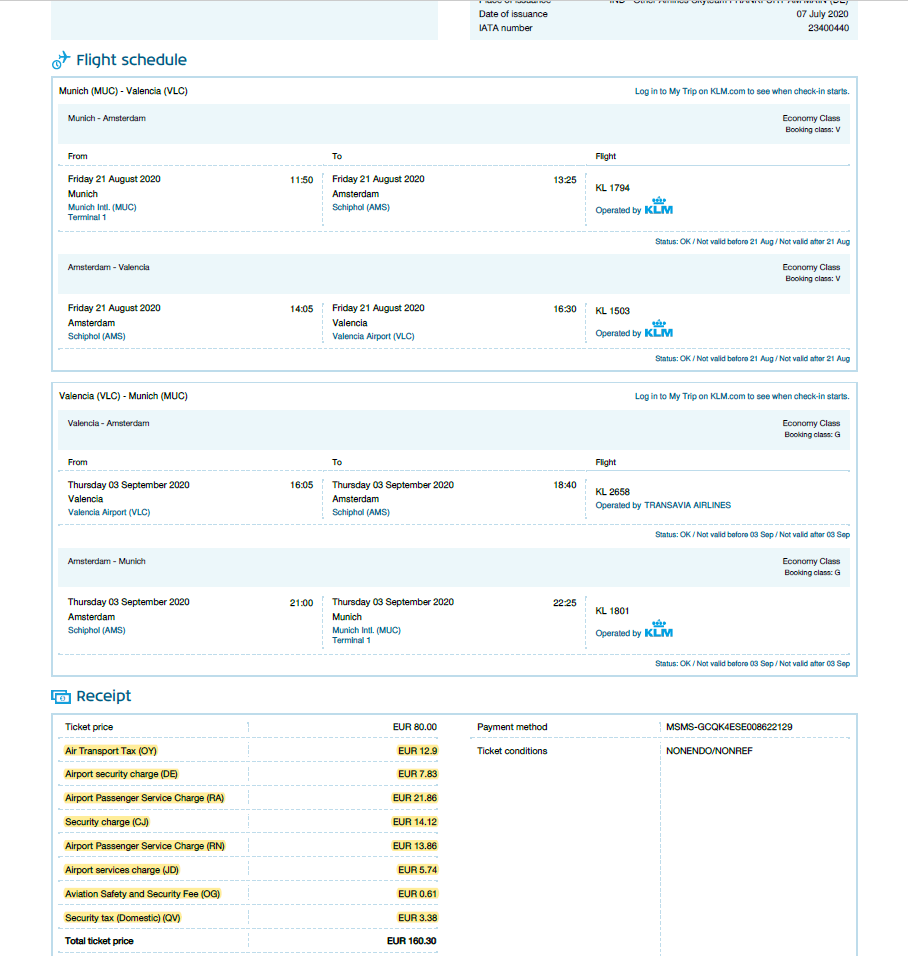Click flight number KL 1801
The height and width of the screenshot is (956, 908).
612,611
